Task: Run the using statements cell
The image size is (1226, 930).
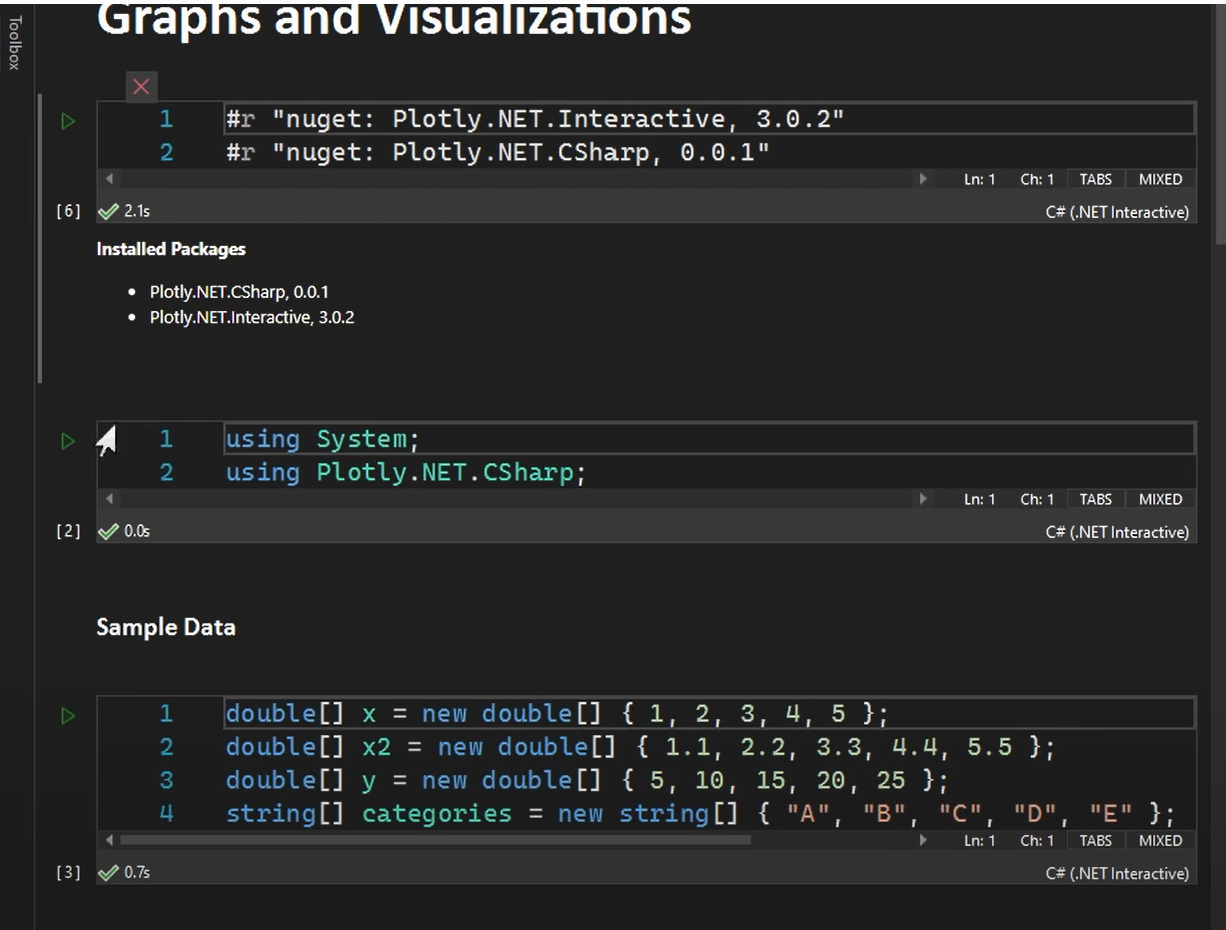Action: pos(66,440)
